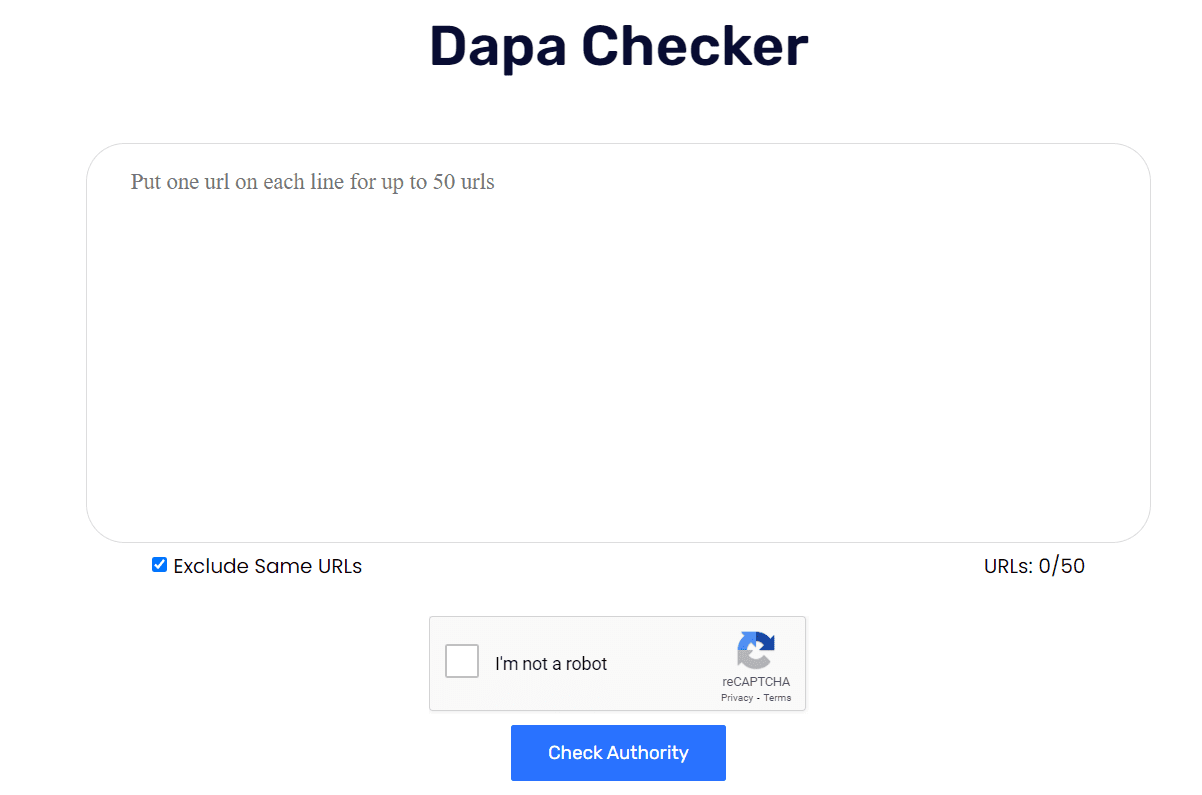The height and width of the screenshot is (795, 1202).
Task: Click the Dapa Checker page heading
Action: pos(617,46)
